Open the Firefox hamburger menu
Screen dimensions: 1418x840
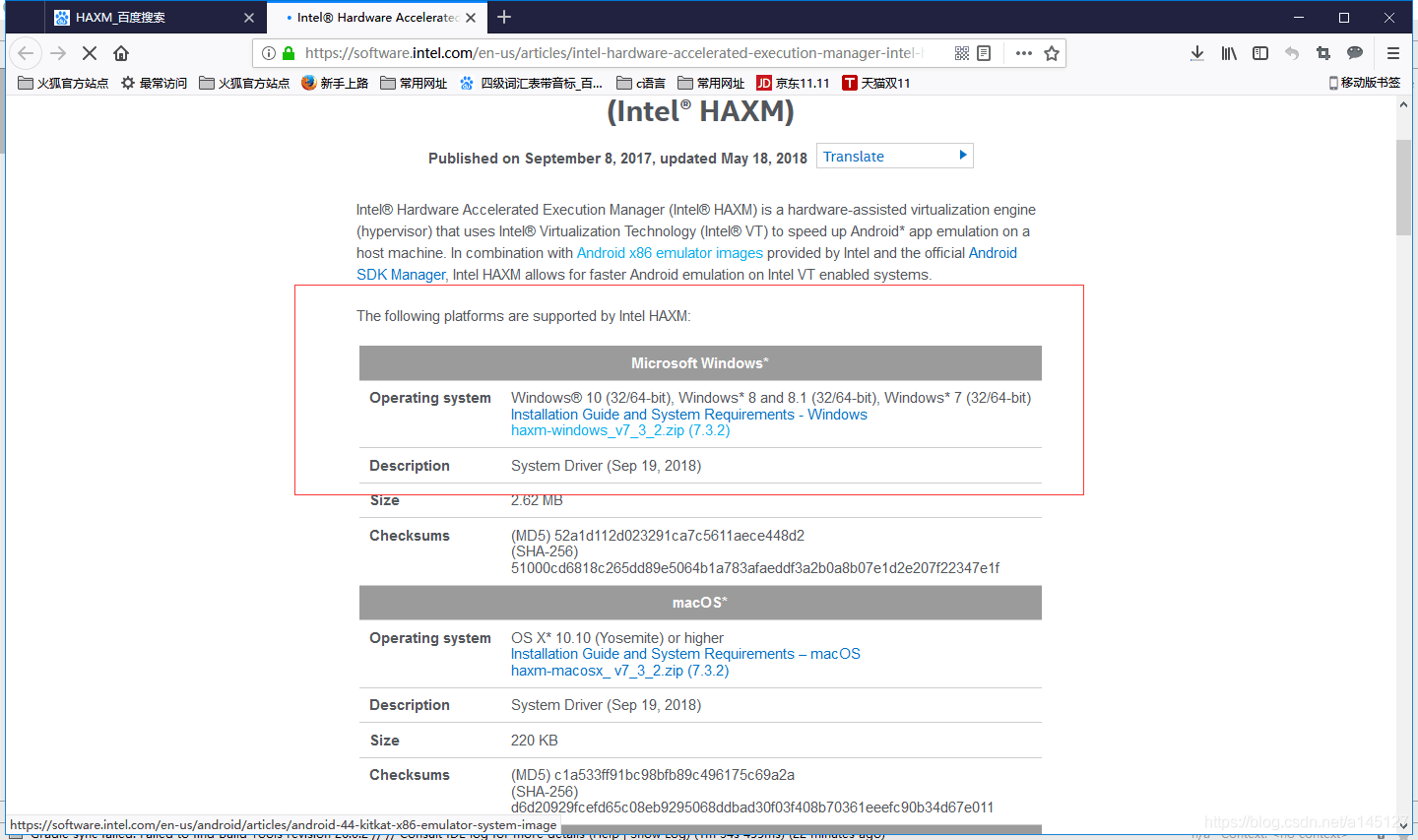click(1393, 53)
